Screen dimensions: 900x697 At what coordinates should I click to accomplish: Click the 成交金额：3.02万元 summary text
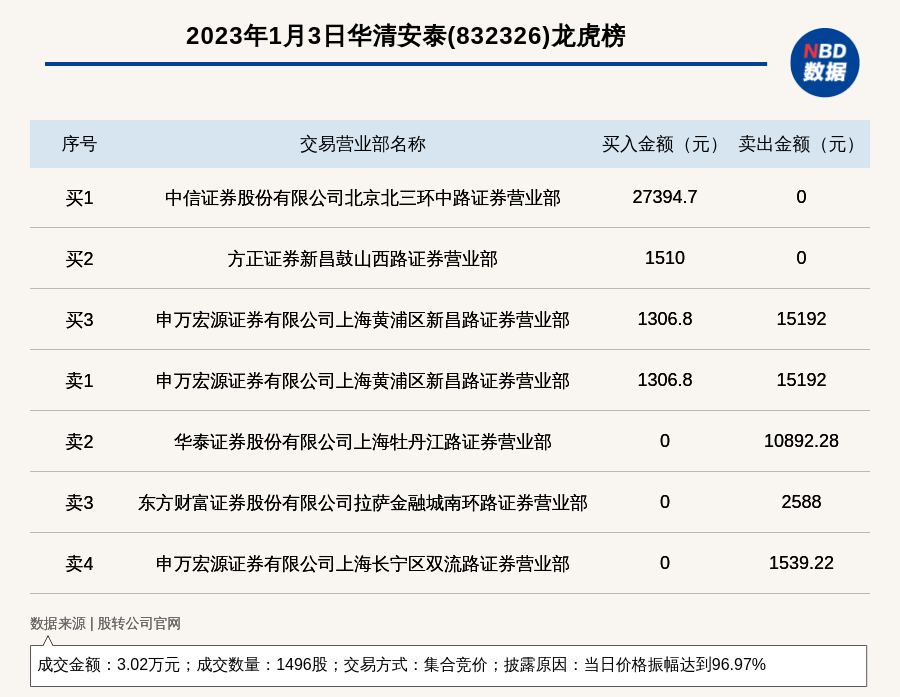pyautogui.click(x=108, y=665)
